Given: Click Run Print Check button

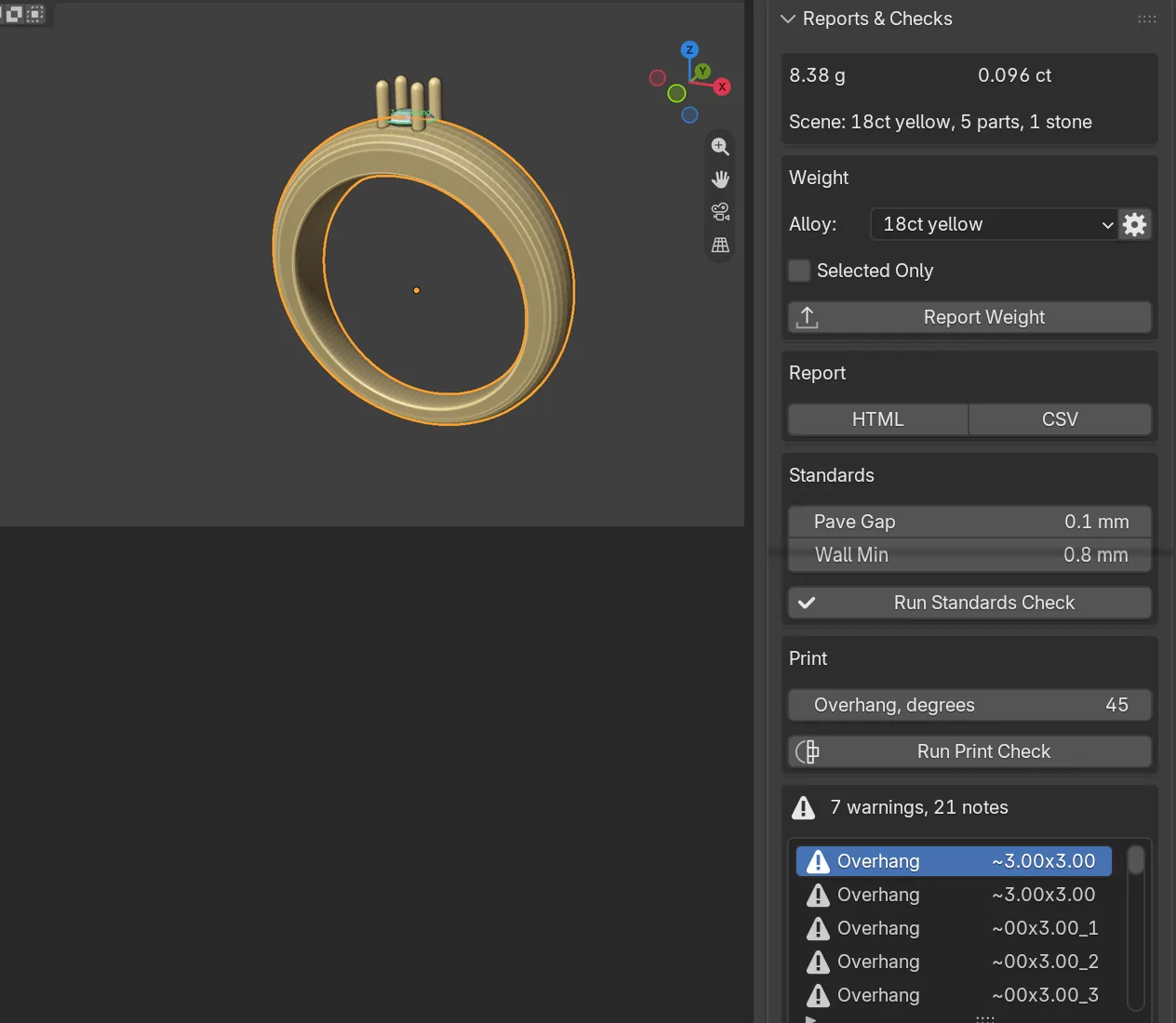Looking at the screenshot, I should coord(969,751).
